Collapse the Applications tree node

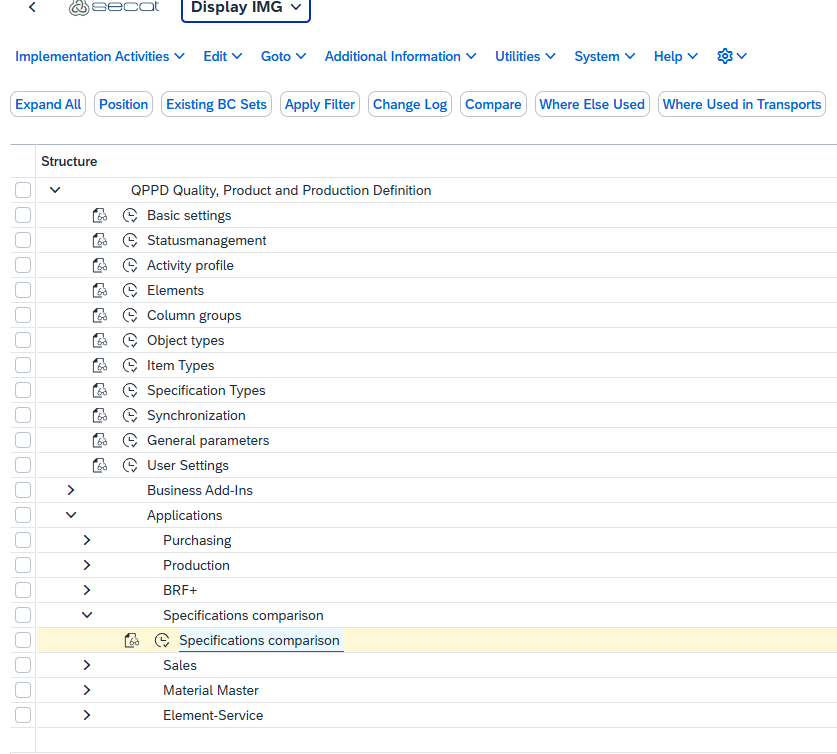click(x=70, y=515)
